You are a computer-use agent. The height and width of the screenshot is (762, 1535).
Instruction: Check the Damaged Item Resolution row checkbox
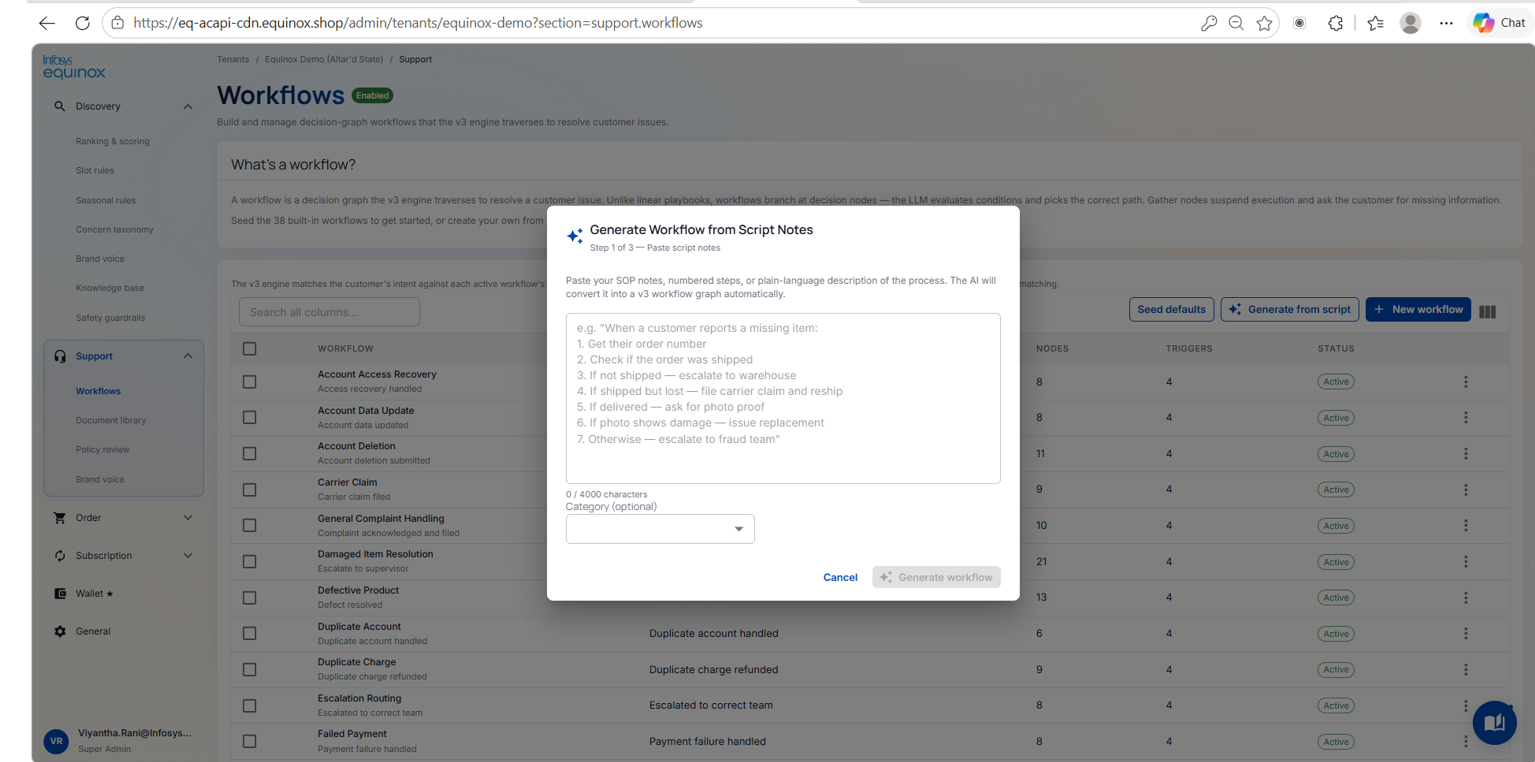[250, 562]
